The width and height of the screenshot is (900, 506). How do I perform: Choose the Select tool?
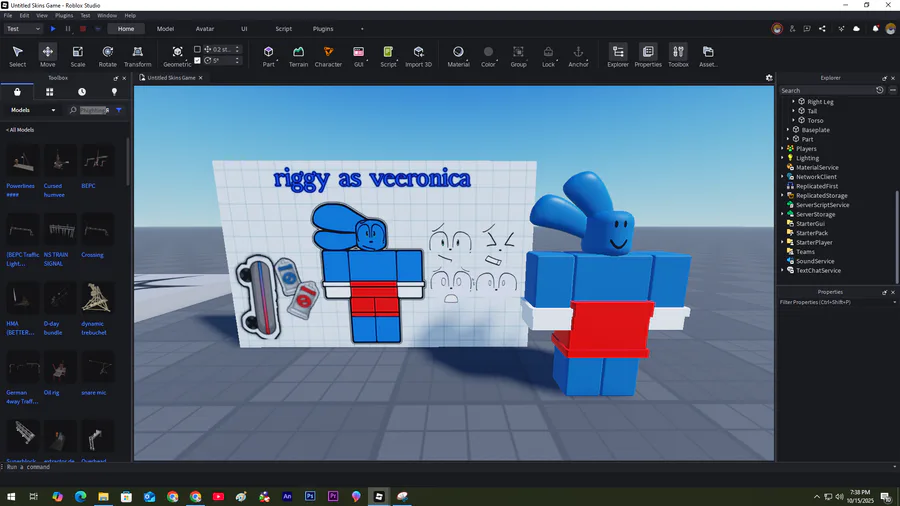[17, 56]
